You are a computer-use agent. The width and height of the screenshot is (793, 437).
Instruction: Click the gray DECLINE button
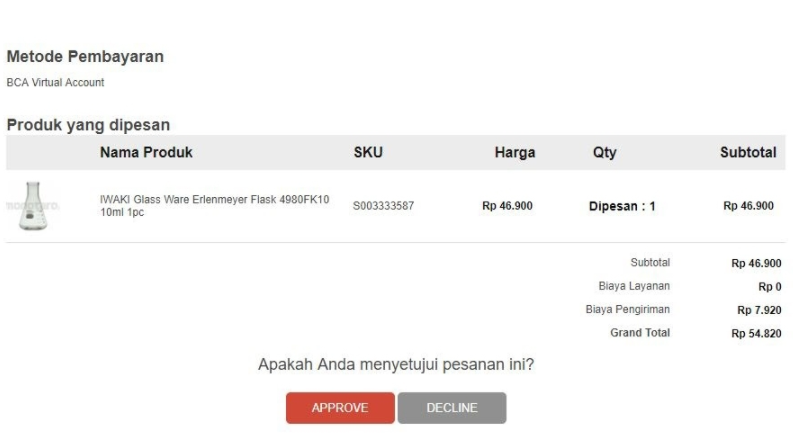pos(452,408)
